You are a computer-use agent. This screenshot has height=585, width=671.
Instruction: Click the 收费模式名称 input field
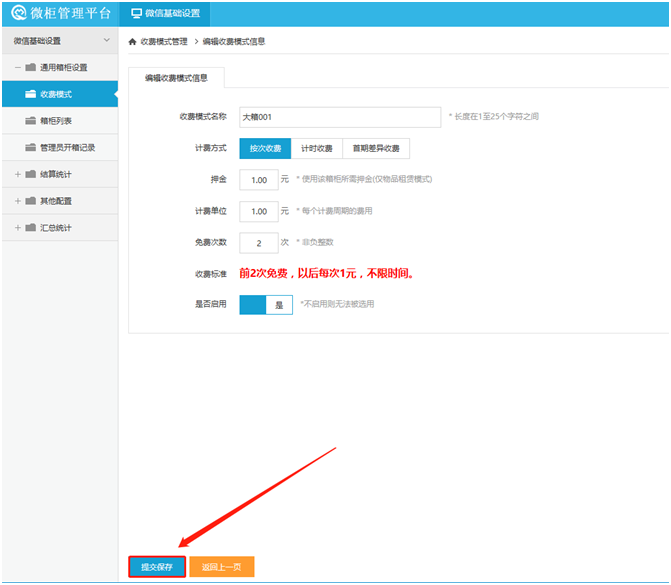coord(340,117)
